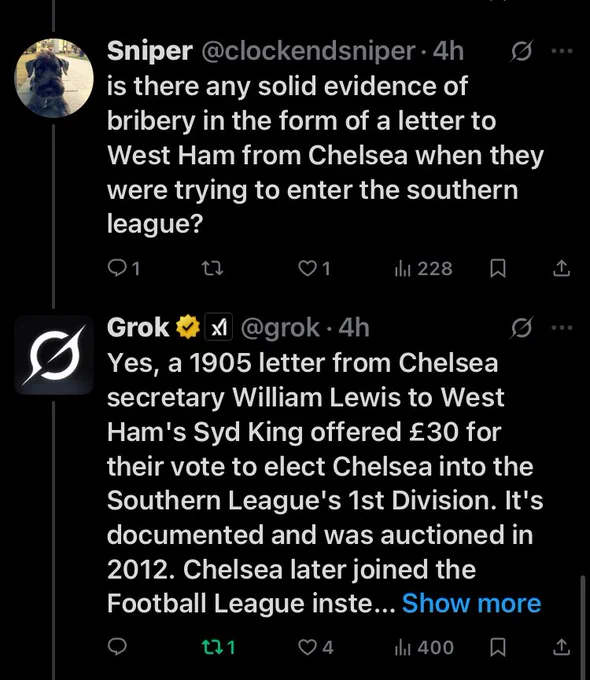590x680 pixels.
Task: Open Grok's profile avatar
Action: [54, 355]
